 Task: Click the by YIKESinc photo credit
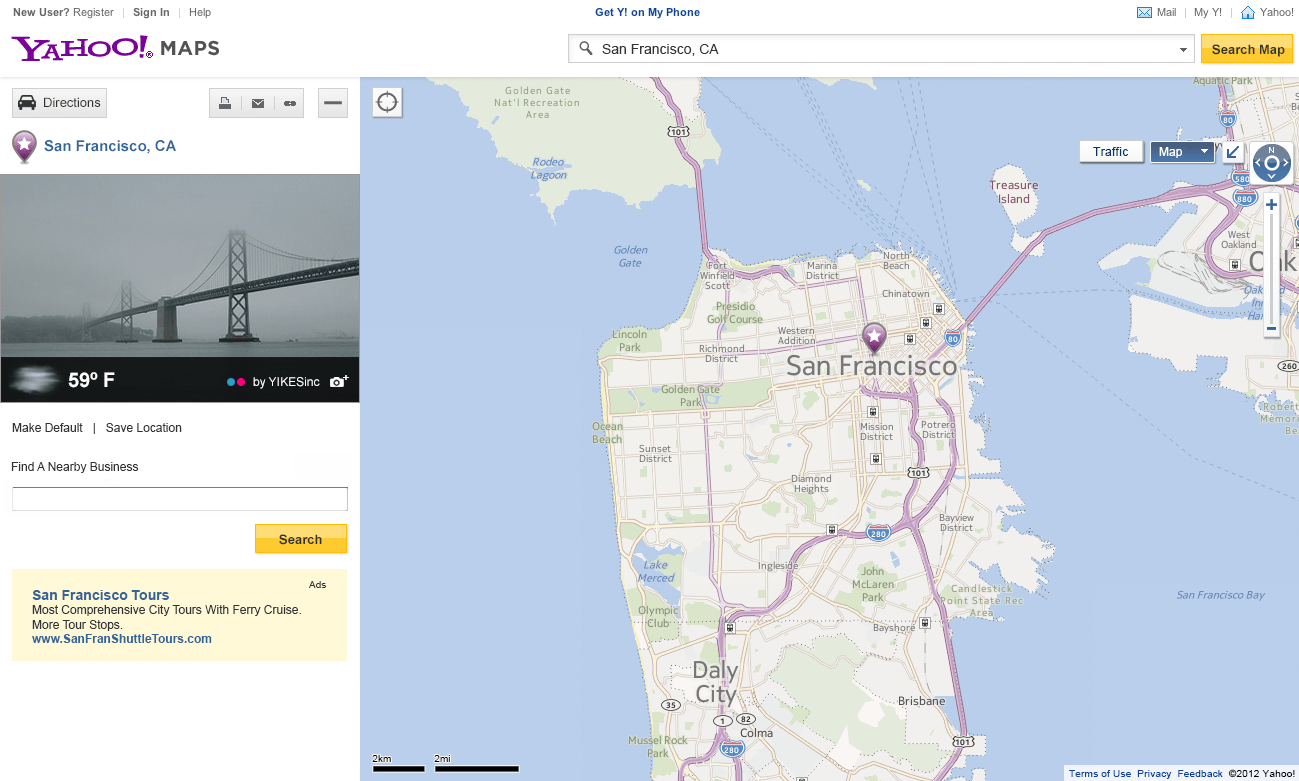coord(286,382)
